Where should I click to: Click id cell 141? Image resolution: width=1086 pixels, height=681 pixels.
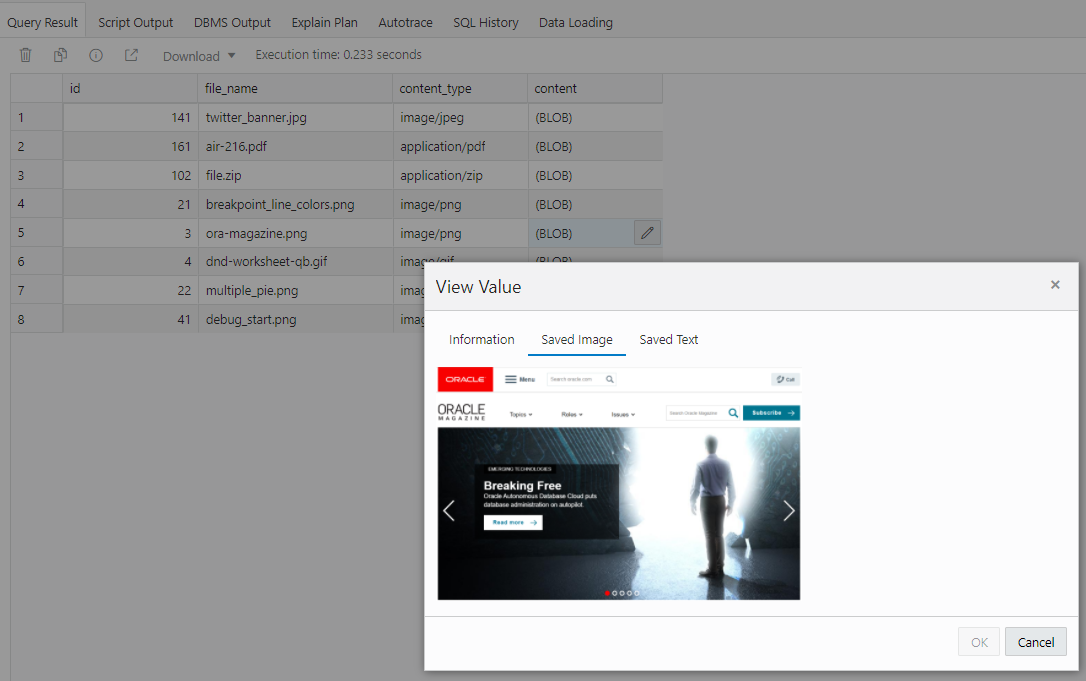pyautogui.click(x=130, y=118)
